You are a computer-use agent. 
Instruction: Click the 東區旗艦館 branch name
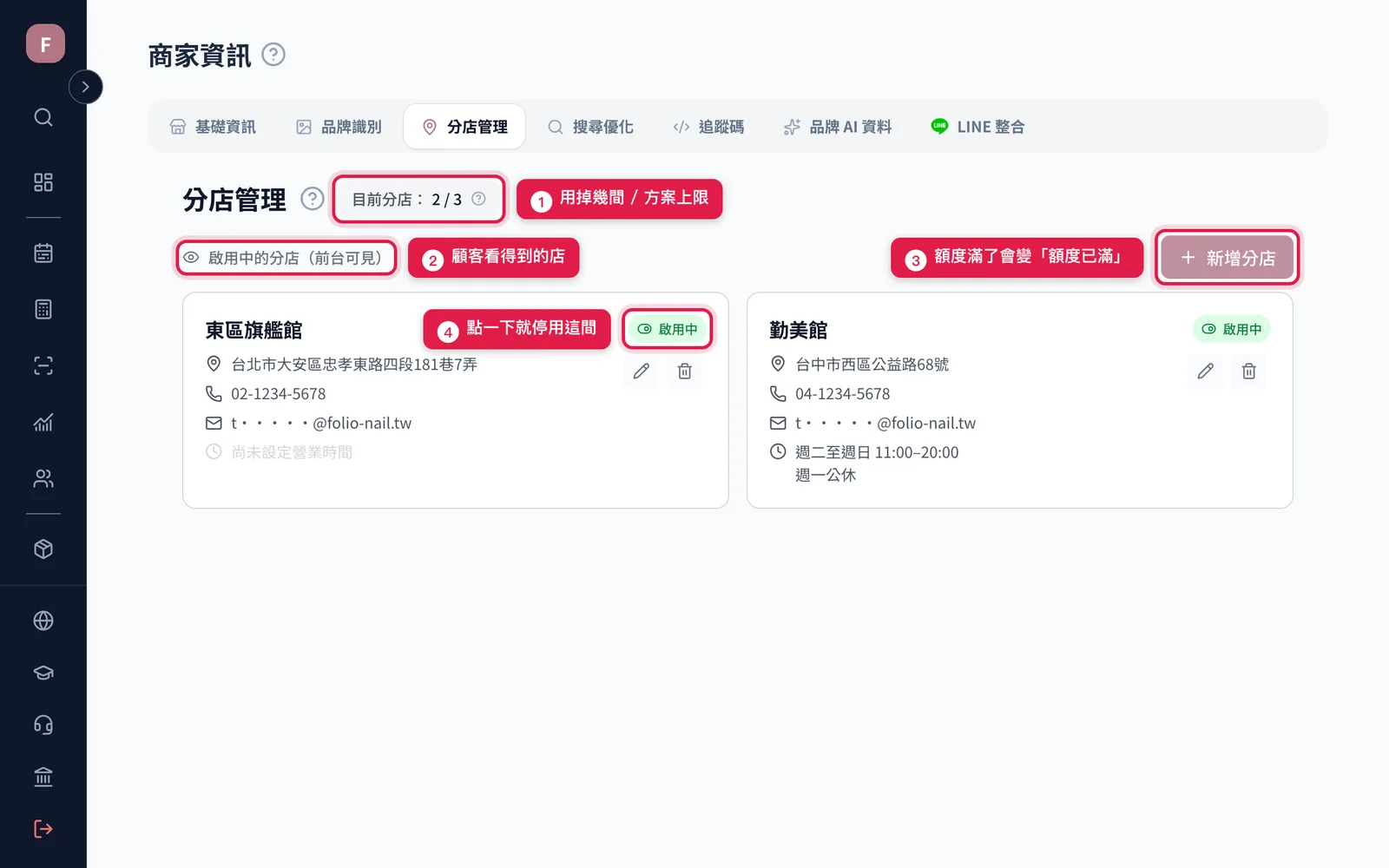(253, 330)
